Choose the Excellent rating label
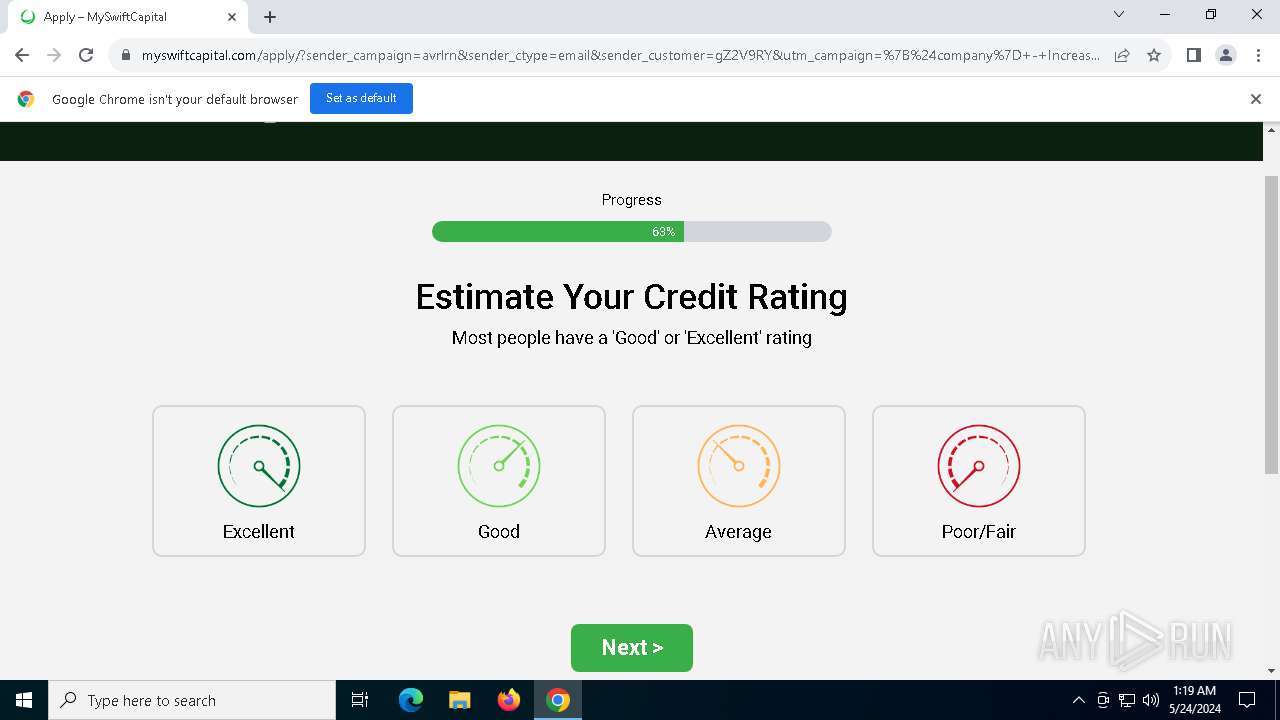 [x=259, y=532]
